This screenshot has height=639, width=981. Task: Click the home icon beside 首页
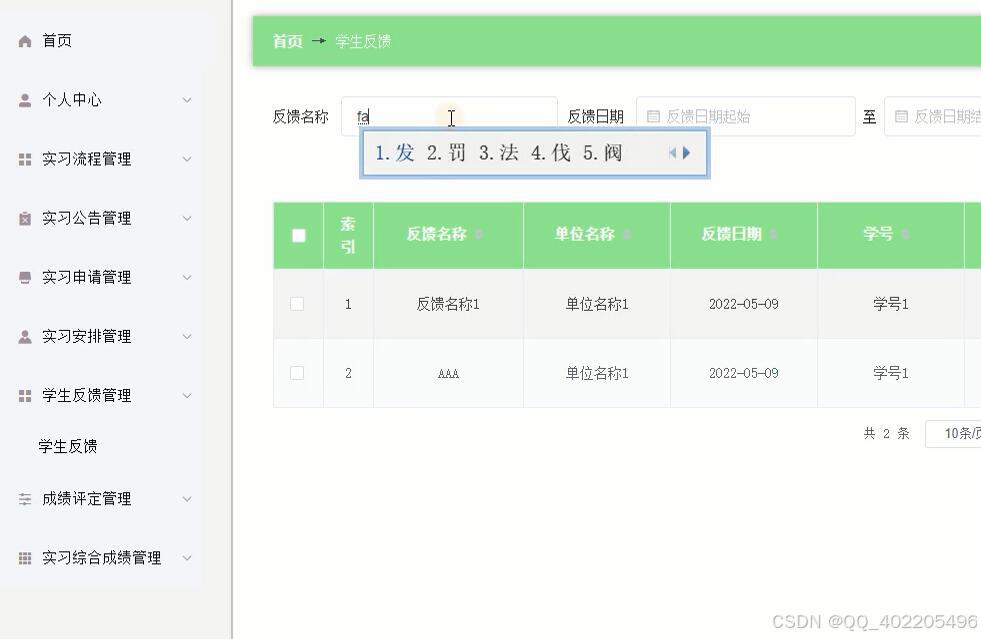point(24,40)
